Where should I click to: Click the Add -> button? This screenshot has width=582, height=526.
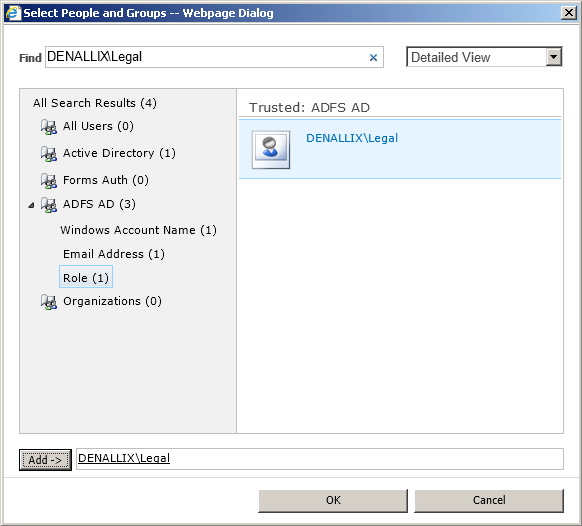pos(45,460)
